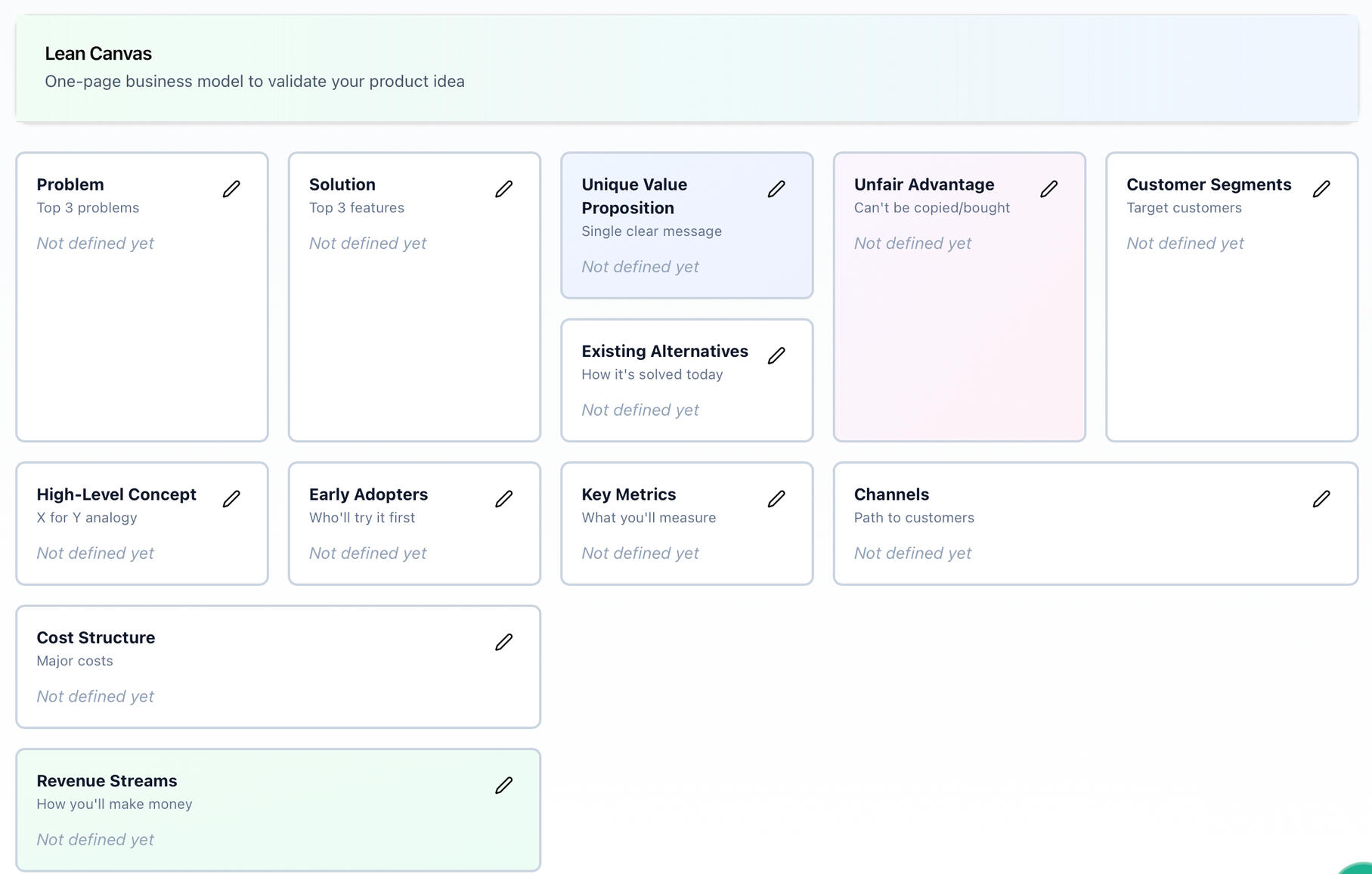Edit the Customer Segments section

click(x=1321, y=188)
